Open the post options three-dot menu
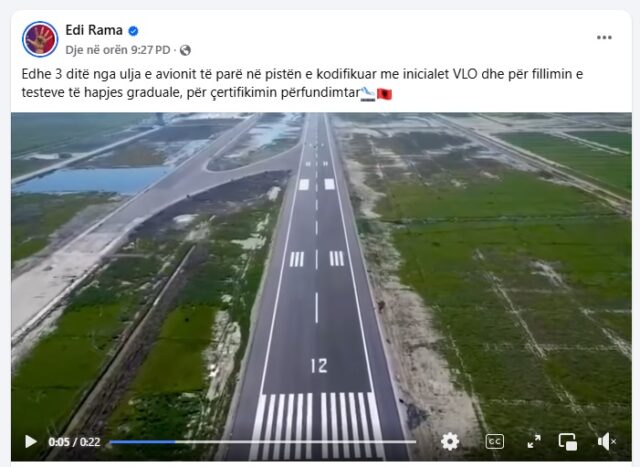Screen dimensions: 640x467 (x=604, y=37)
